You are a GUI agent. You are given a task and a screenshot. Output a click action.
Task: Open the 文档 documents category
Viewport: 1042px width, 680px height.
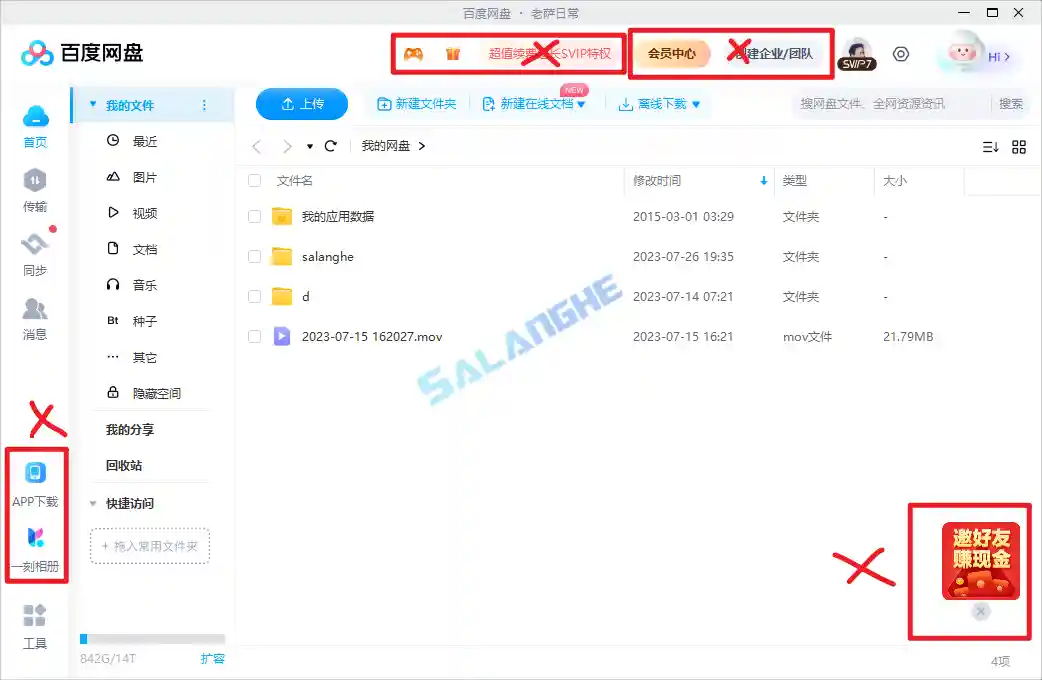[x=145, y=249]
